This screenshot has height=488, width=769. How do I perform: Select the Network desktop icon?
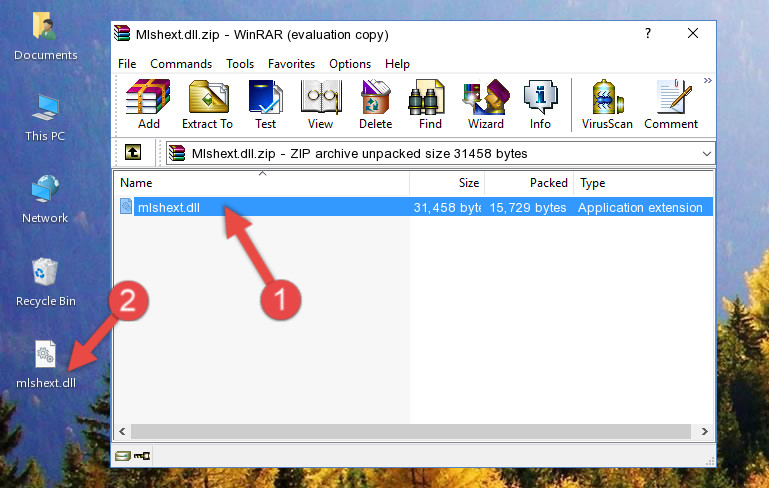tap(45, 199)
